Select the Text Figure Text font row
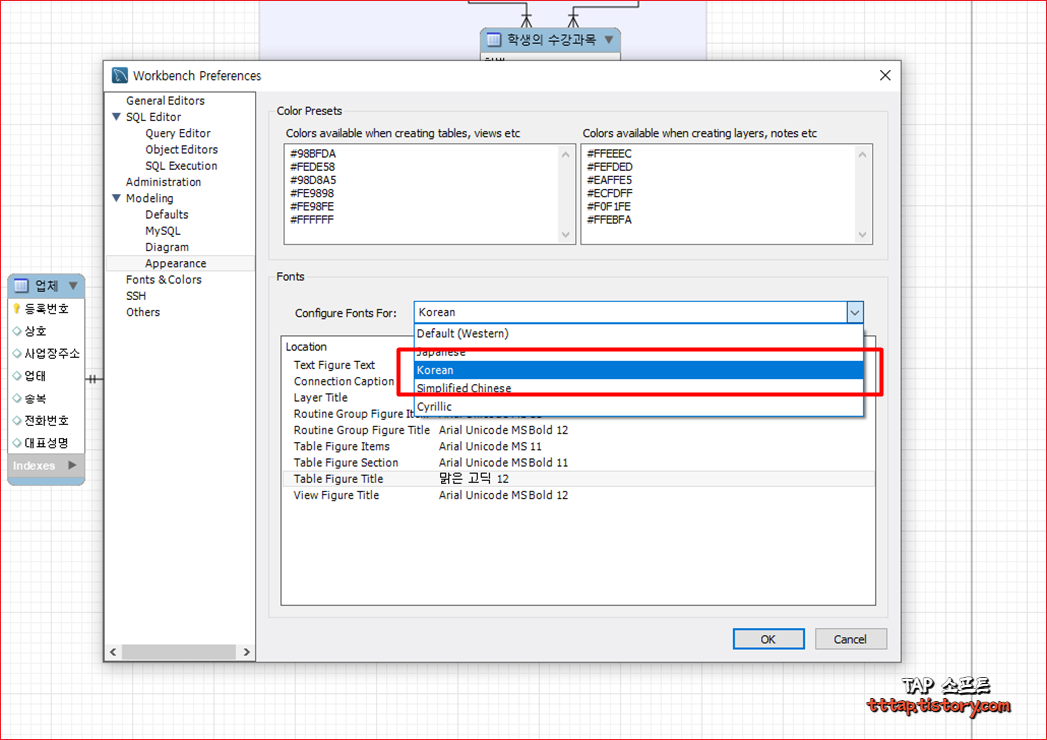1047x740 pixels. [335, 365]
